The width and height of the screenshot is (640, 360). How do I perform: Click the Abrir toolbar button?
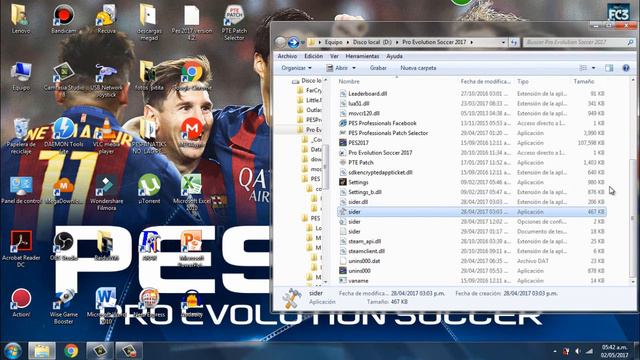pos(337,68)
